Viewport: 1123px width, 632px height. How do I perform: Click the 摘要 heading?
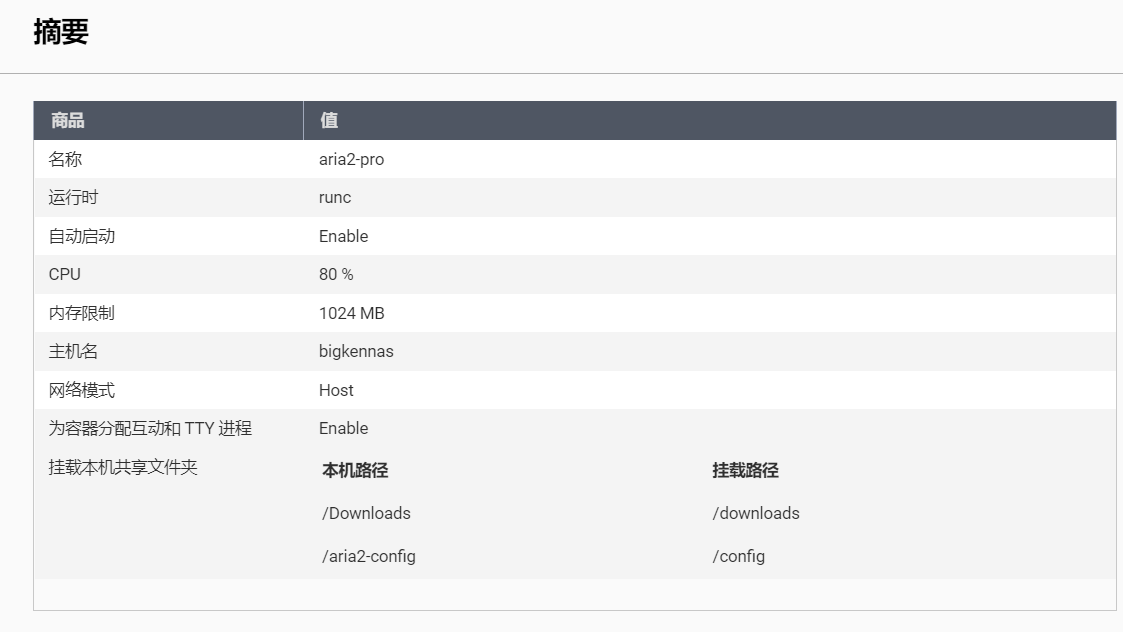click(x=61, y=32)
